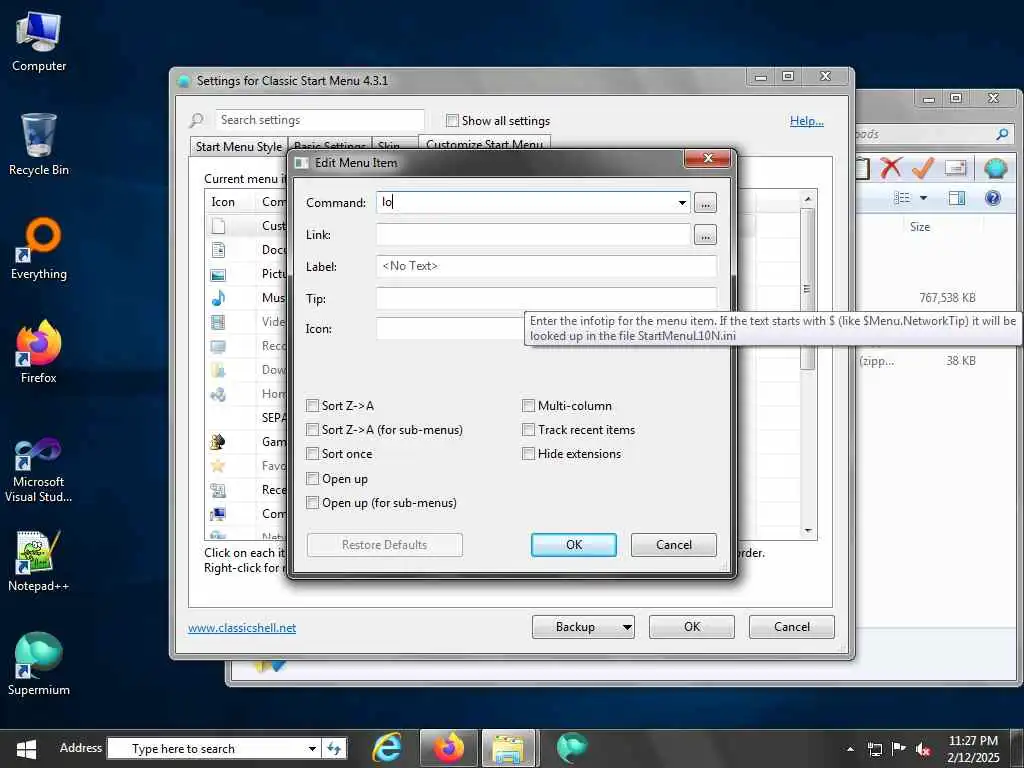Browse for a command with the ... button
This screenshot has width=1024, height=768.
(705, 202)
